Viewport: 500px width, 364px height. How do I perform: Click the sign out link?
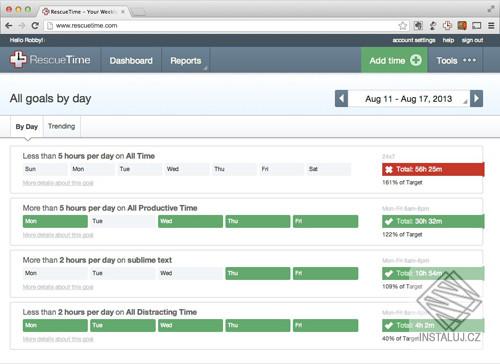coord(472,40)
